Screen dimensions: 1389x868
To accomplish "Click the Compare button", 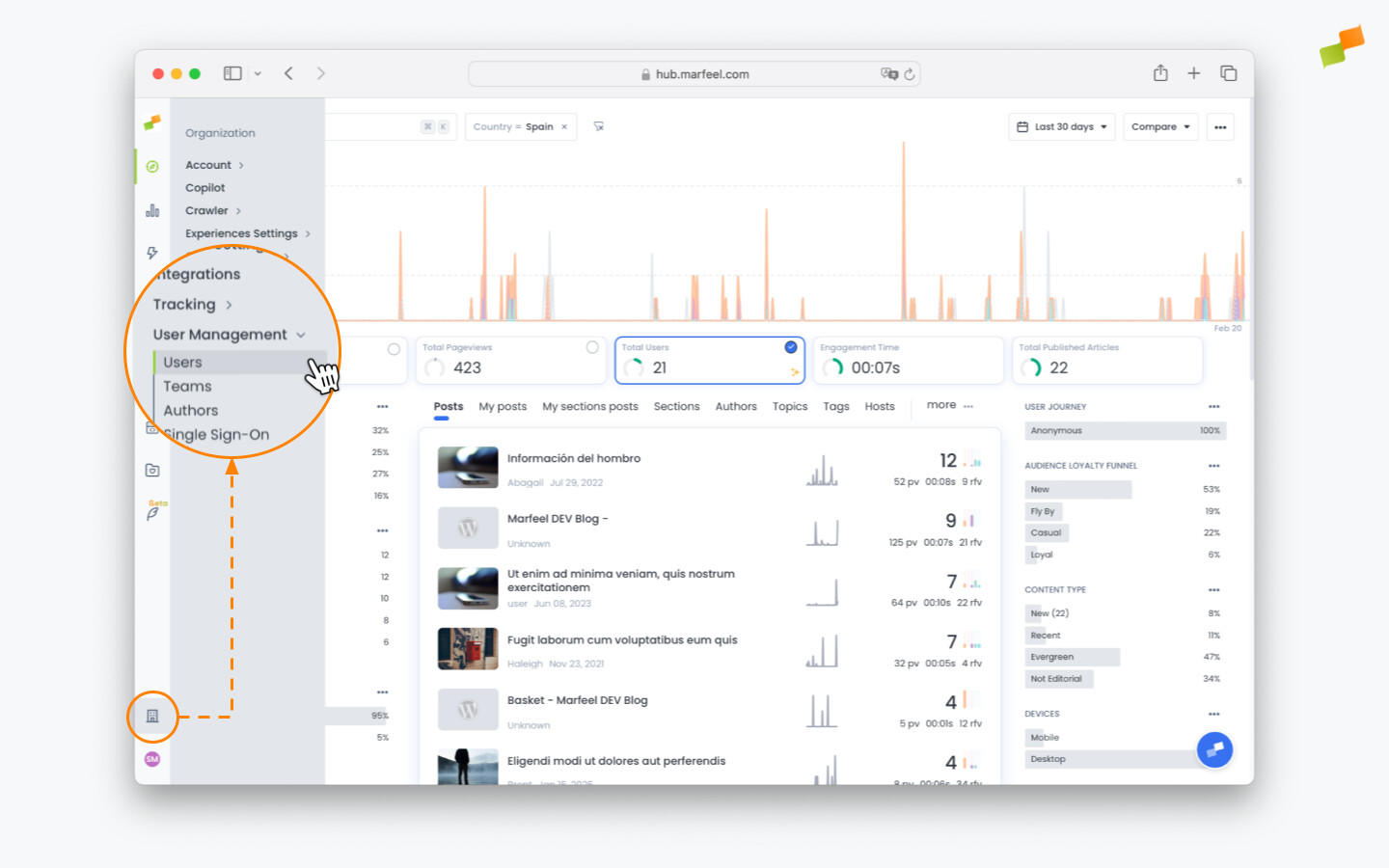I will pos(1159,126).
